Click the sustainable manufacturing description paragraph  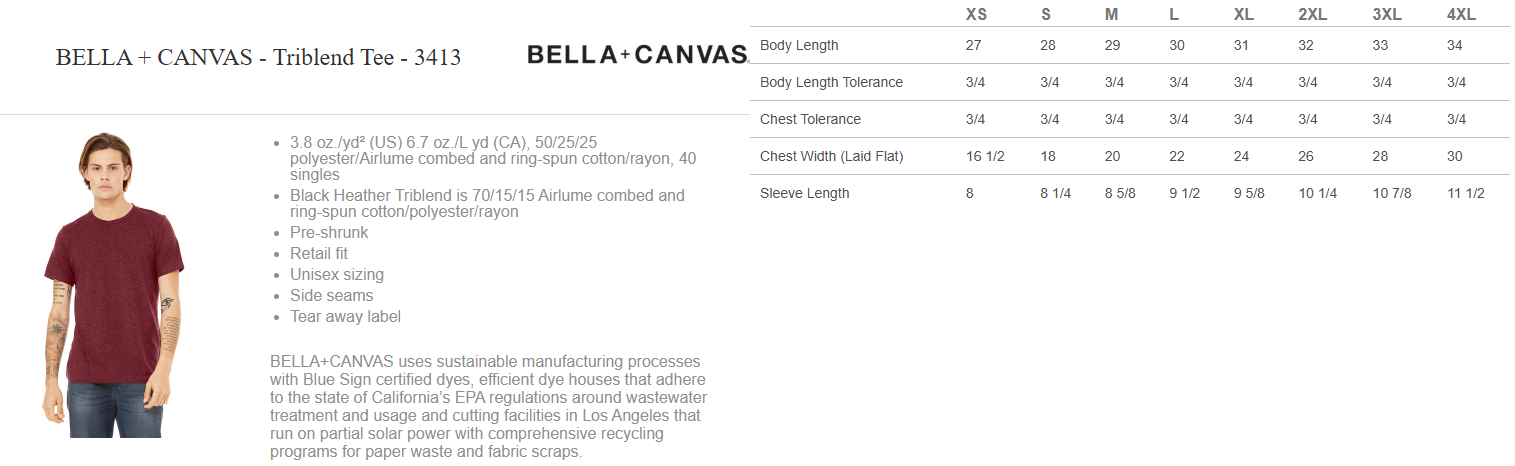(487, 406)
